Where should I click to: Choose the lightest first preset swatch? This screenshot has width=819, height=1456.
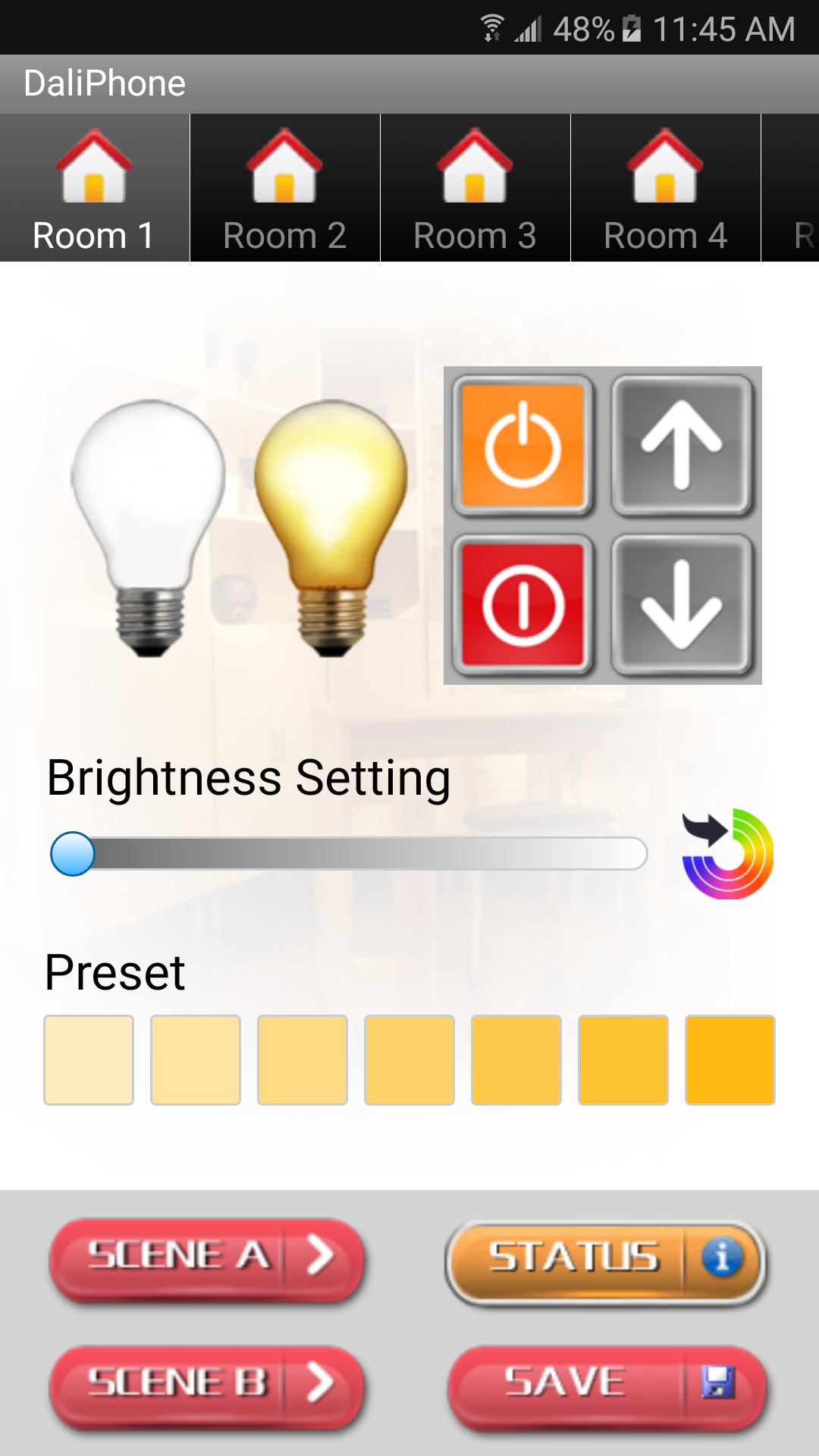click(89, 1060)
